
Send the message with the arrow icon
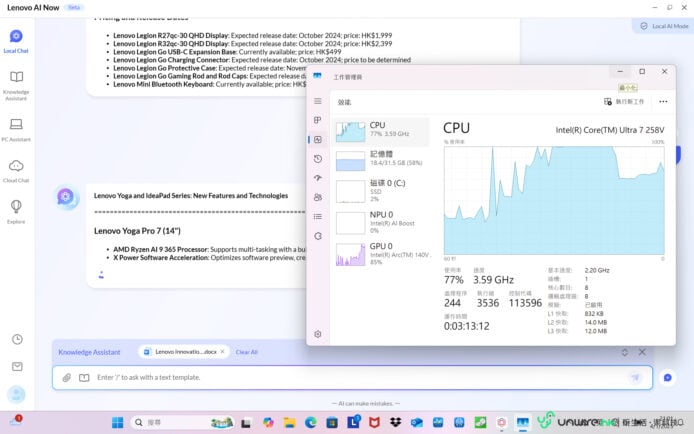(635, 377)
